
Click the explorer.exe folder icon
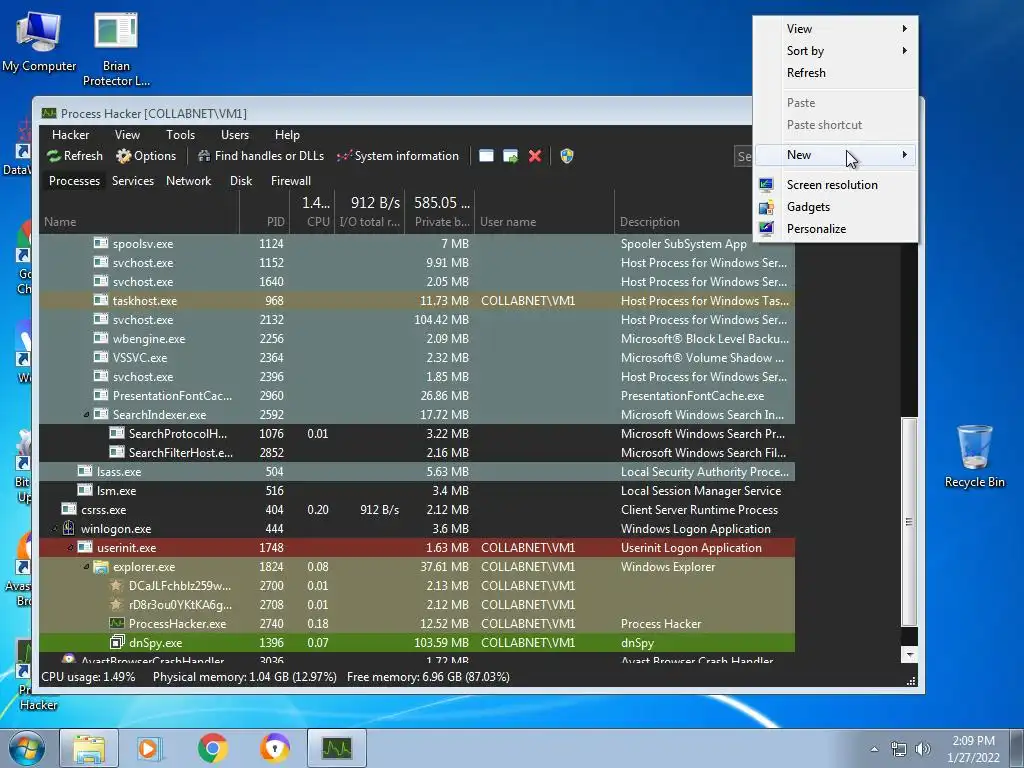pyautogui.click(x=101, y=567)
